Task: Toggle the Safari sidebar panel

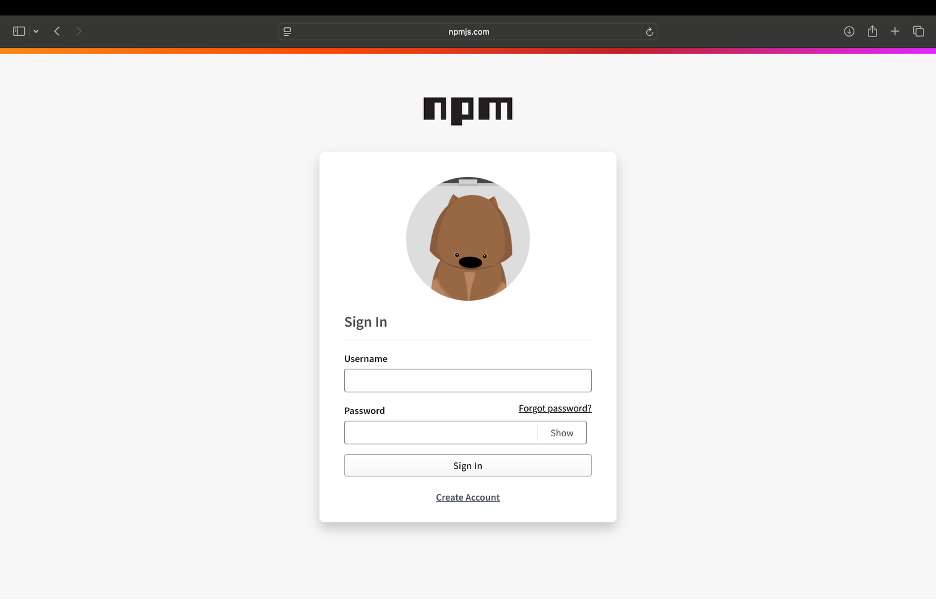Action: [18, 31]
